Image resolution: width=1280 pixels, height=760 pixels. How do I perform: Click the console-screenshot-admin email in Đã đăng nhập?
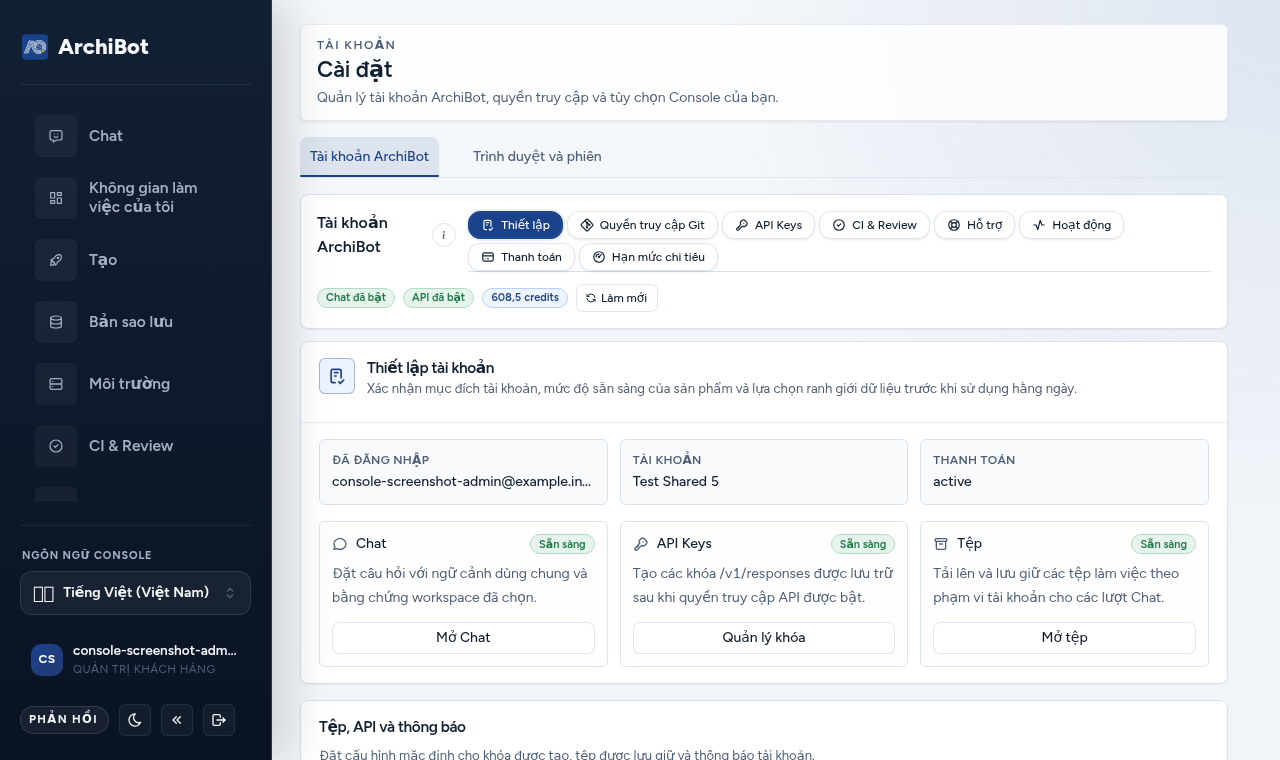(462, 481)
